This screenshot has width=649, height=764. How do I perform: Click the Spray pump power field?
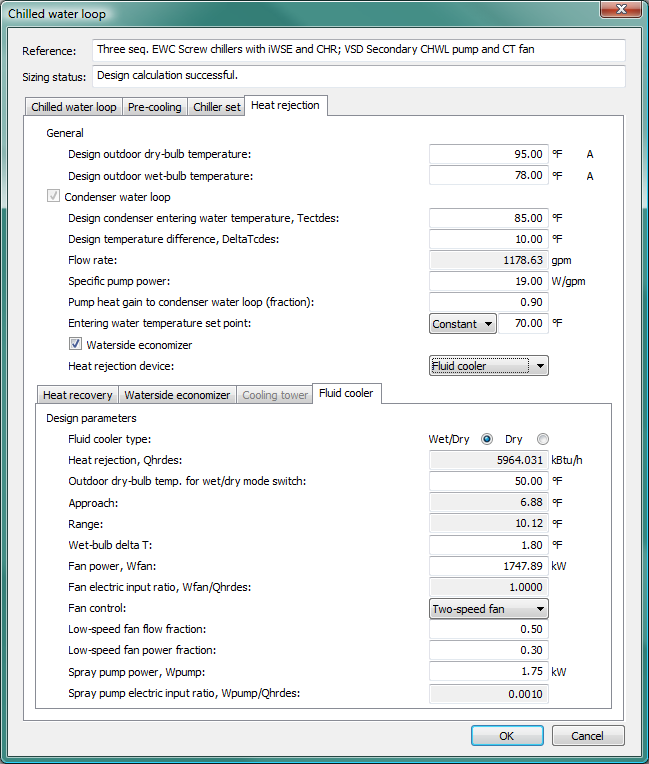[x=488, y=672]
